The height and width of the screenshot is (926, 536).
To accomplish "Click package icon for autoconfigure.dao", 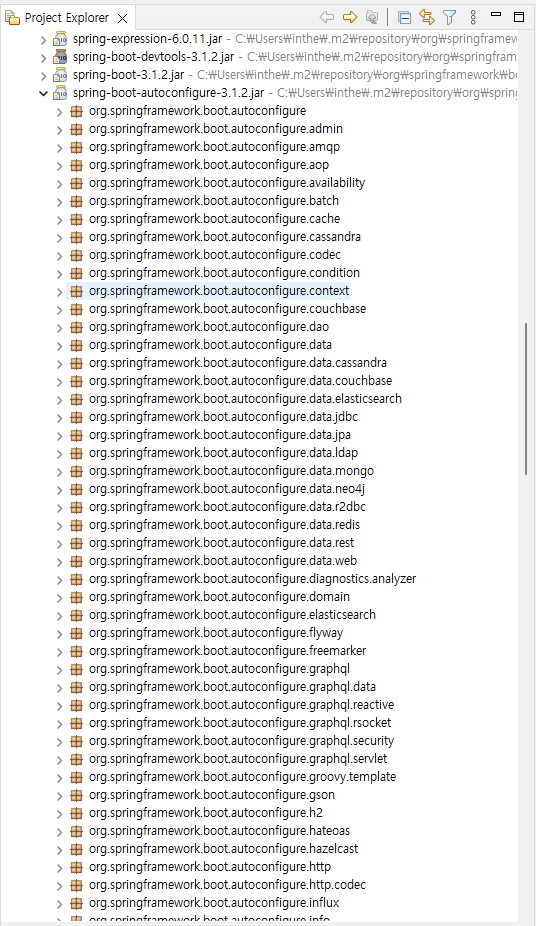I will pos(76,327).
